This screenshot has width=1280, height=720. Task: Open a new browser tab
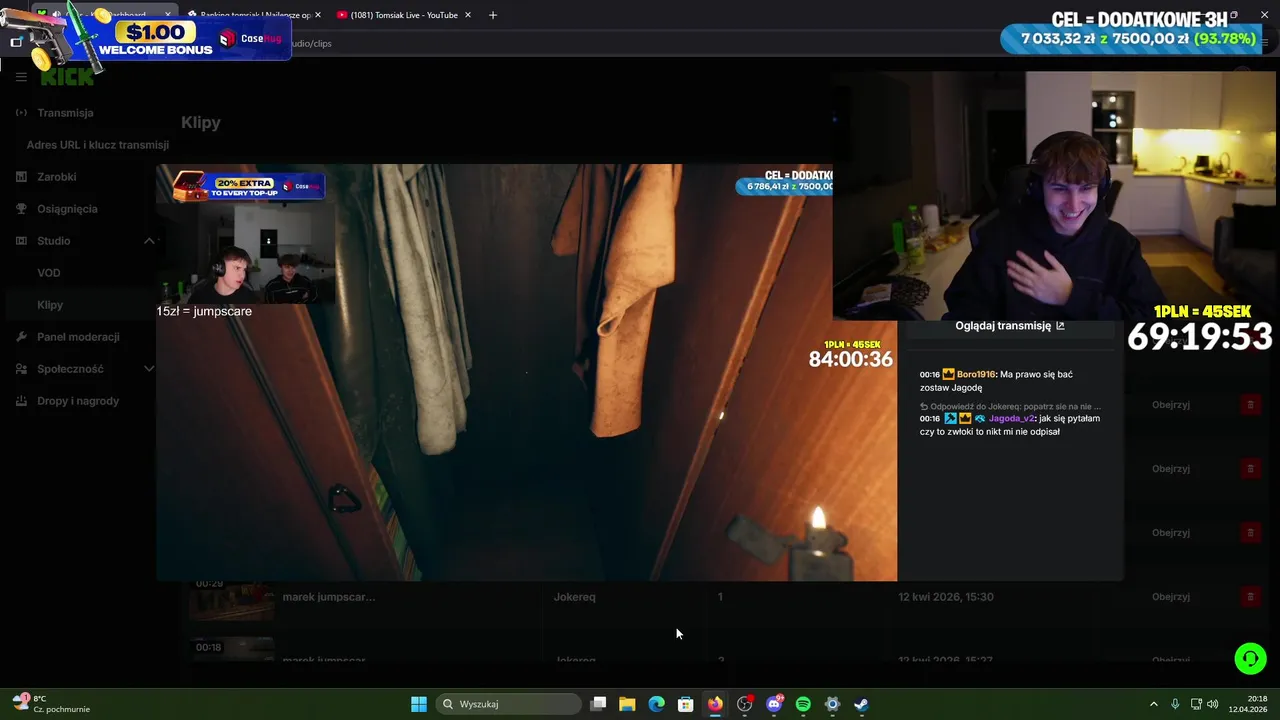pyautogui.click(x=492, y=15)
